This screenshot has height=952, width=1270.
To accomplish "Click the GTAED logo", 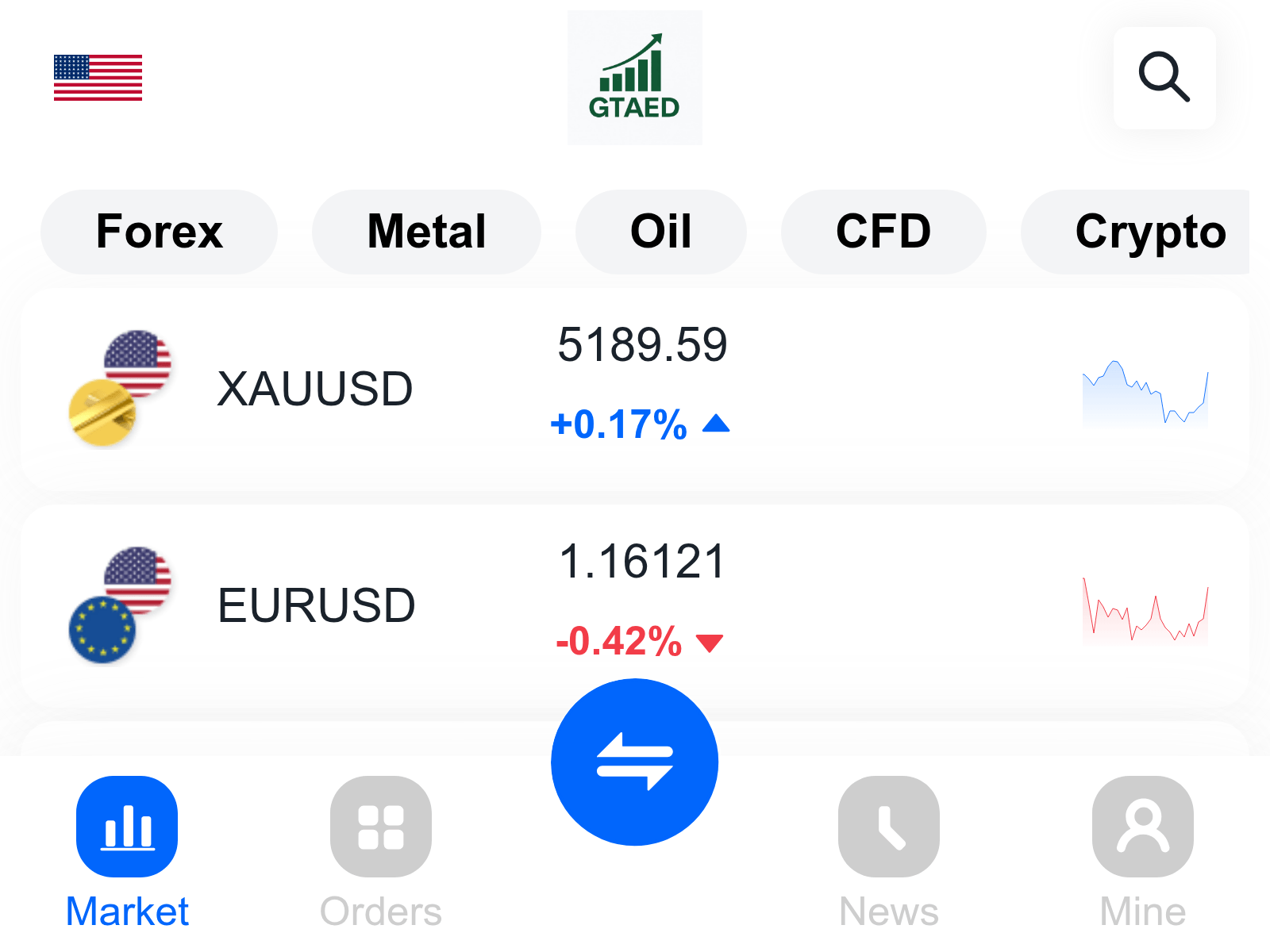I will tap(634, 78).
